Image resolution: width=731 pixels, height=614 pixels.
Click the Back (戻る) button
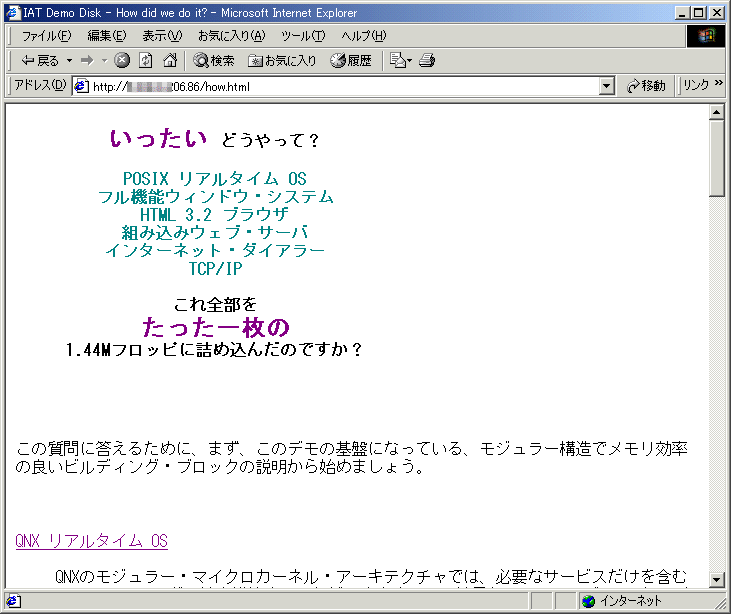[40, 60]
